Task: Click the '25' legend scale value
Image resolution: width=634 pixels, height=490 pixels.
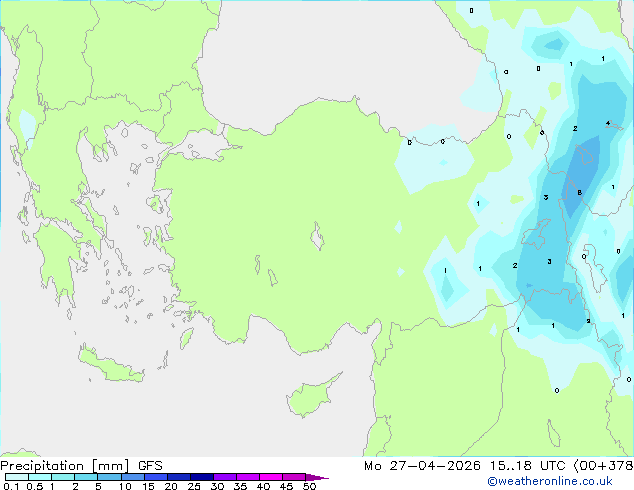Action: click(x=194, y=486)
